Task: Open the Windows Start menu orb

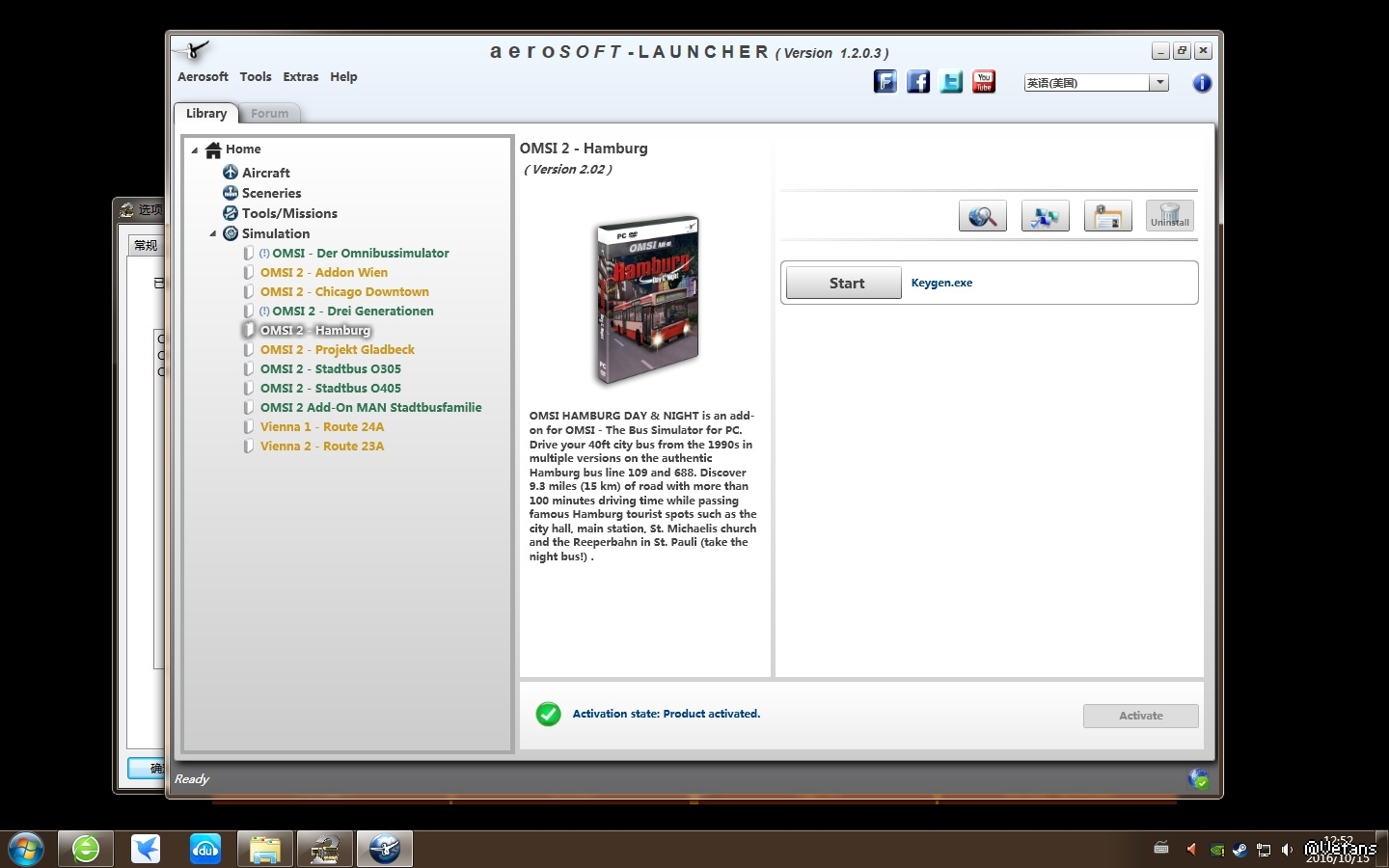Action: coord(25,850)
